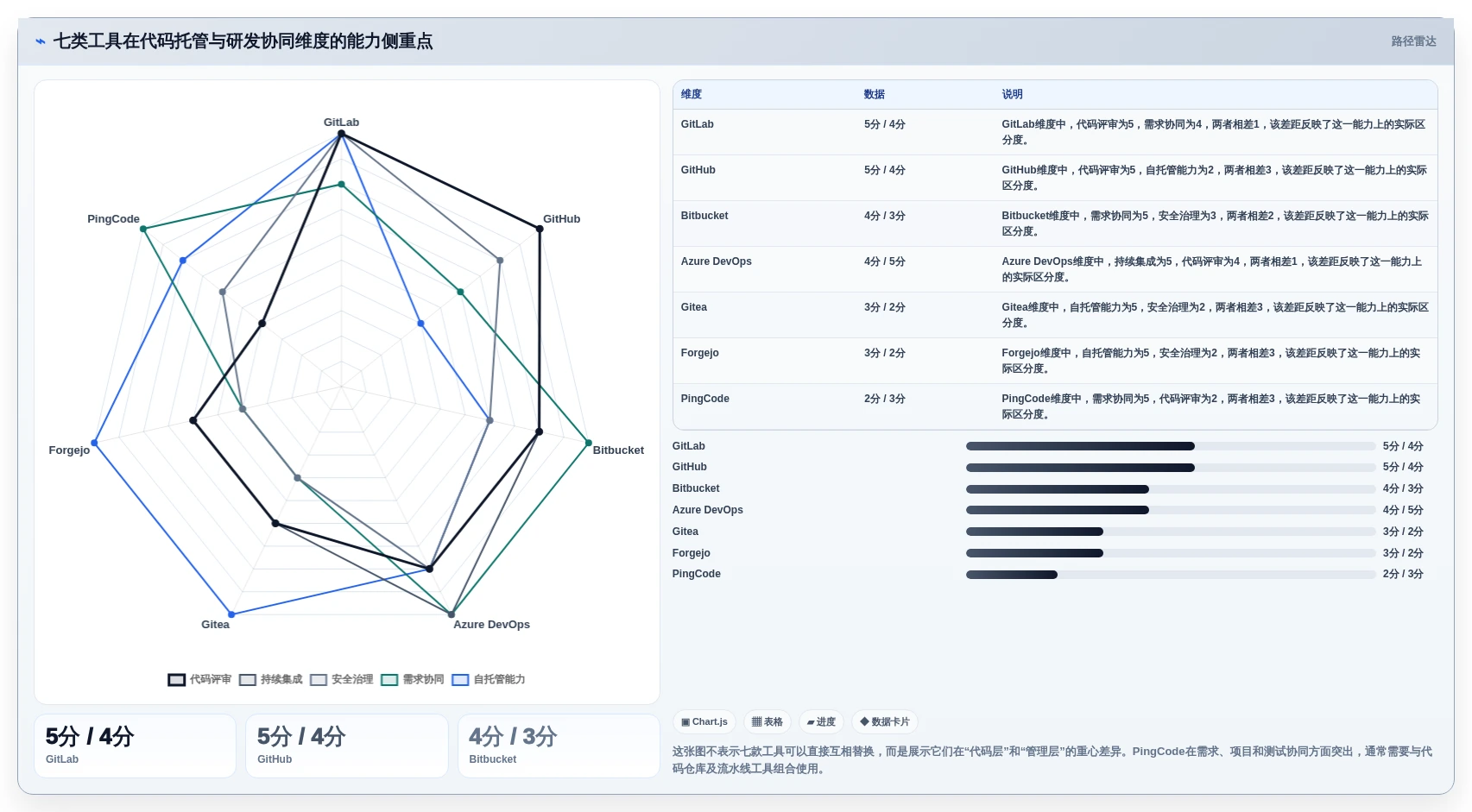
Task: Click the green data point at PingCode axis
Action: (143, 229)
